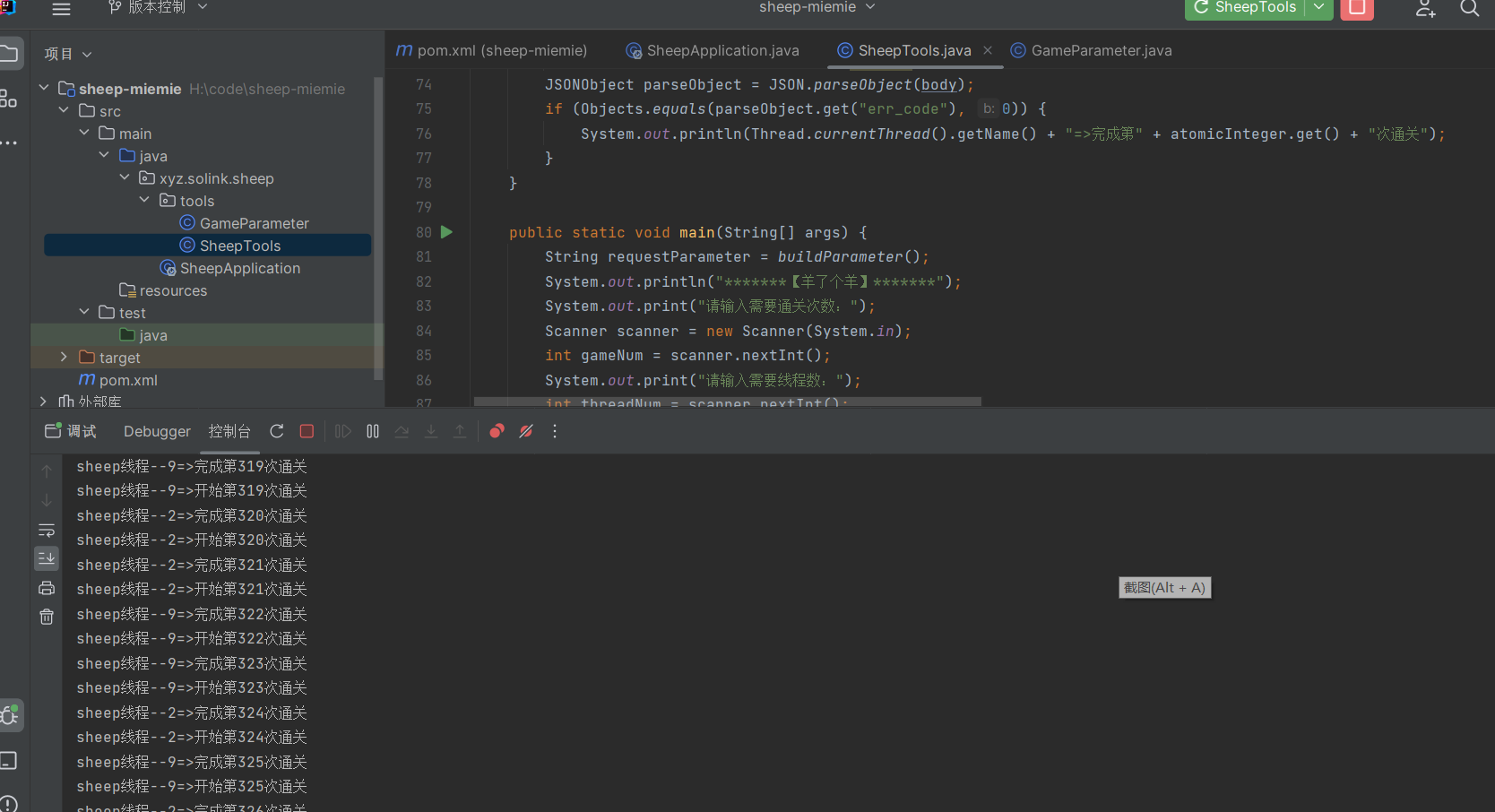Image resolution: width=1495 pixels, height=812 pixels.
Task: Open the search everywhere magnifier
Action: point(1469,9)
